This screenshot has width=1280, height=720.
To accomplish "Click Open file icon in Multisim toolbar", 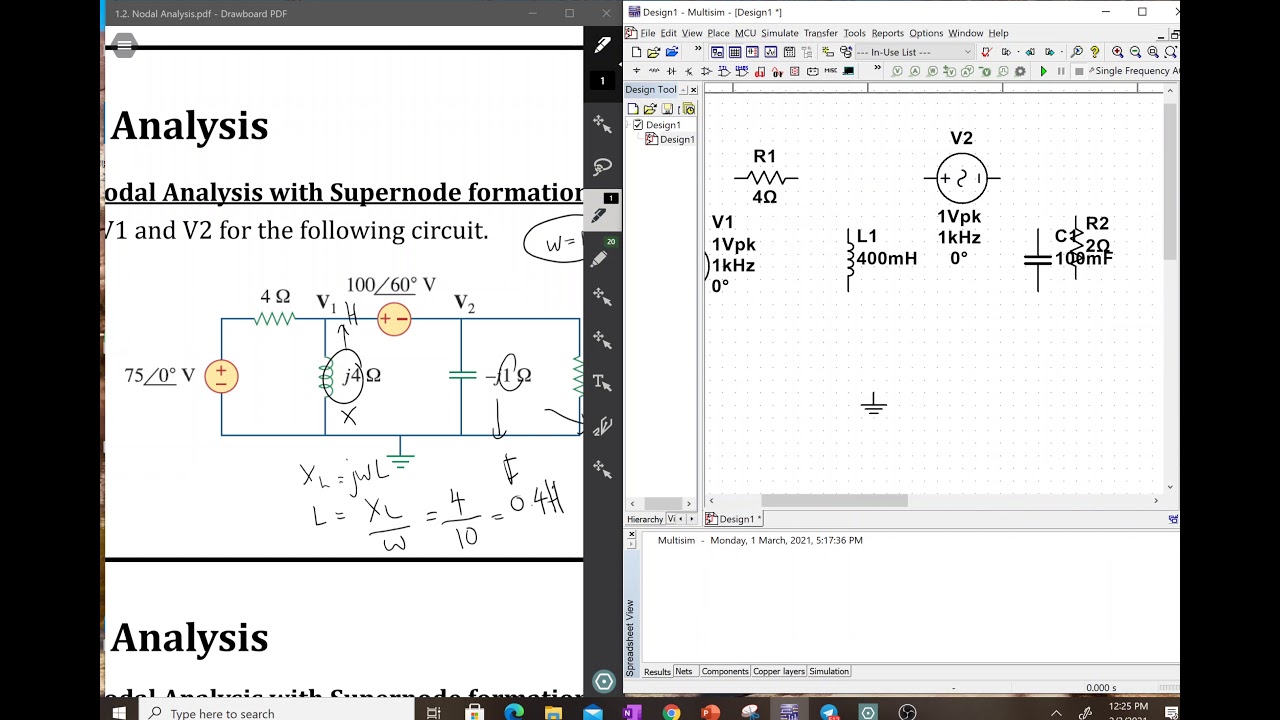I will 653,52.
